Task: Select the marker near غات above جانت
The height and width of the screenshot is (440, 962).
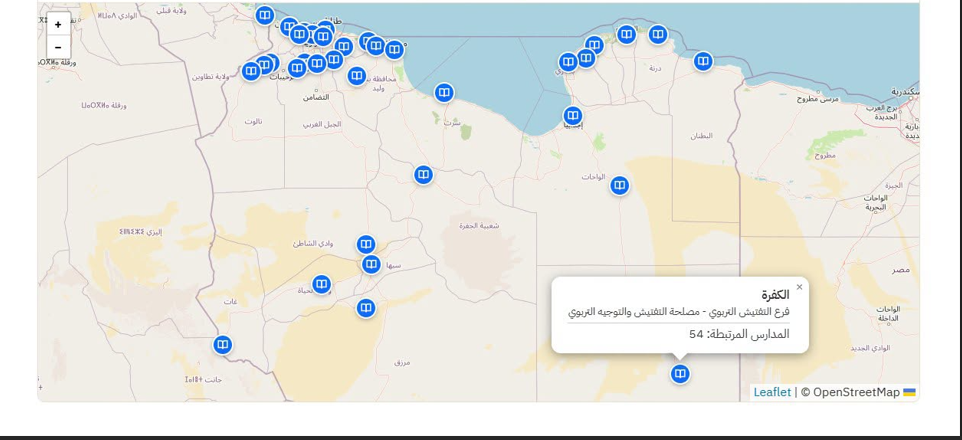Action: (x=223, y=344)
